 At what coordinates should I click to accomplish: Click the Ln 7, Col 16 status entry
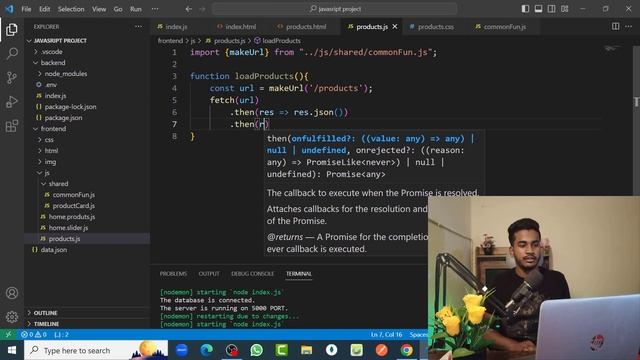386,334
